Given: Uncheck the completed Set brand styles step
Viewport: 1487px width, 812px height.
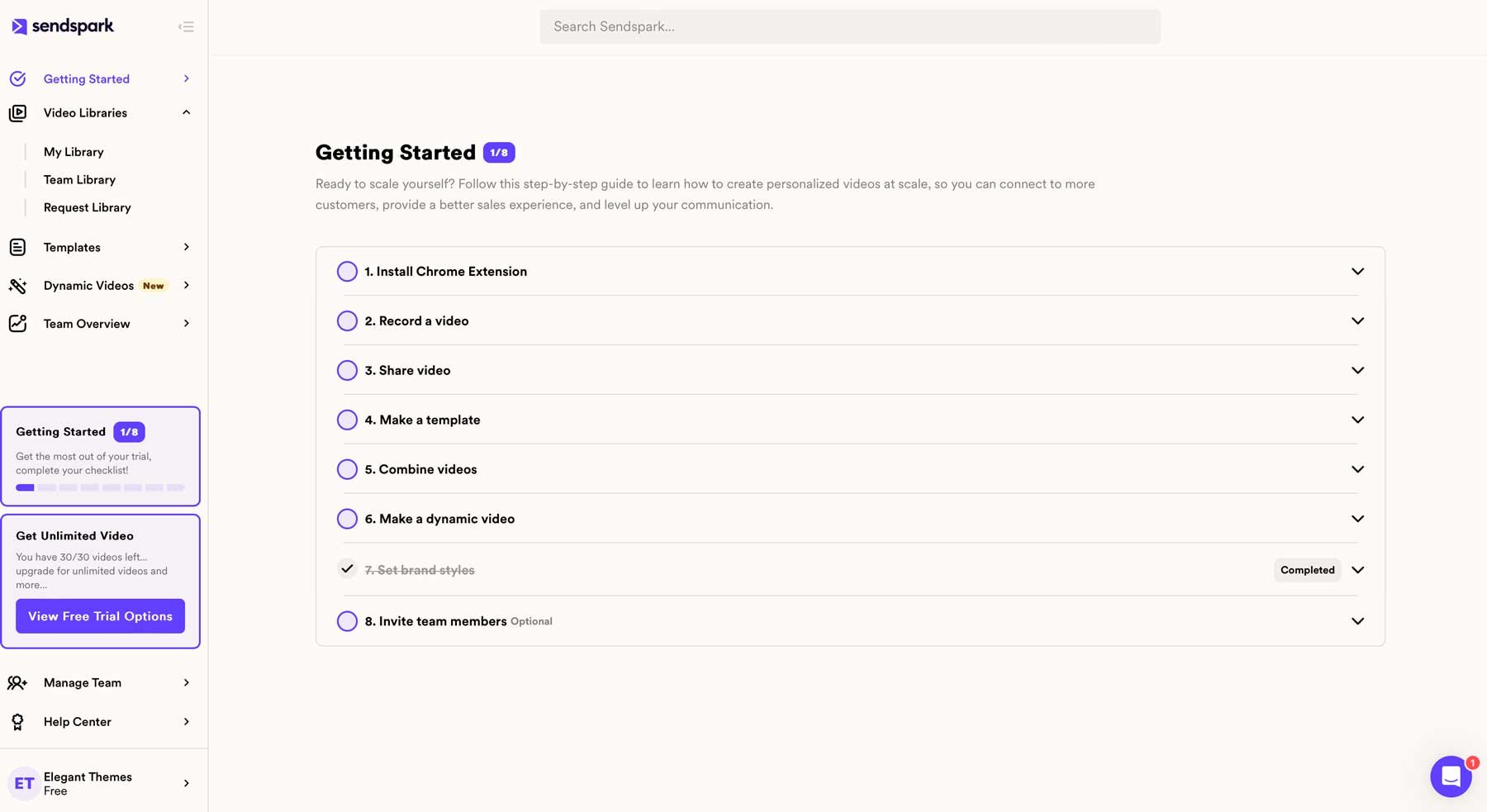Looking at the screenshot, I should tap(346, 569).
